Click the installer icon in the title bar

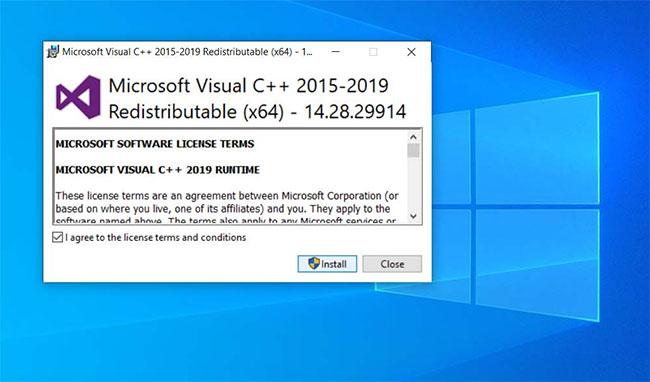53,52
